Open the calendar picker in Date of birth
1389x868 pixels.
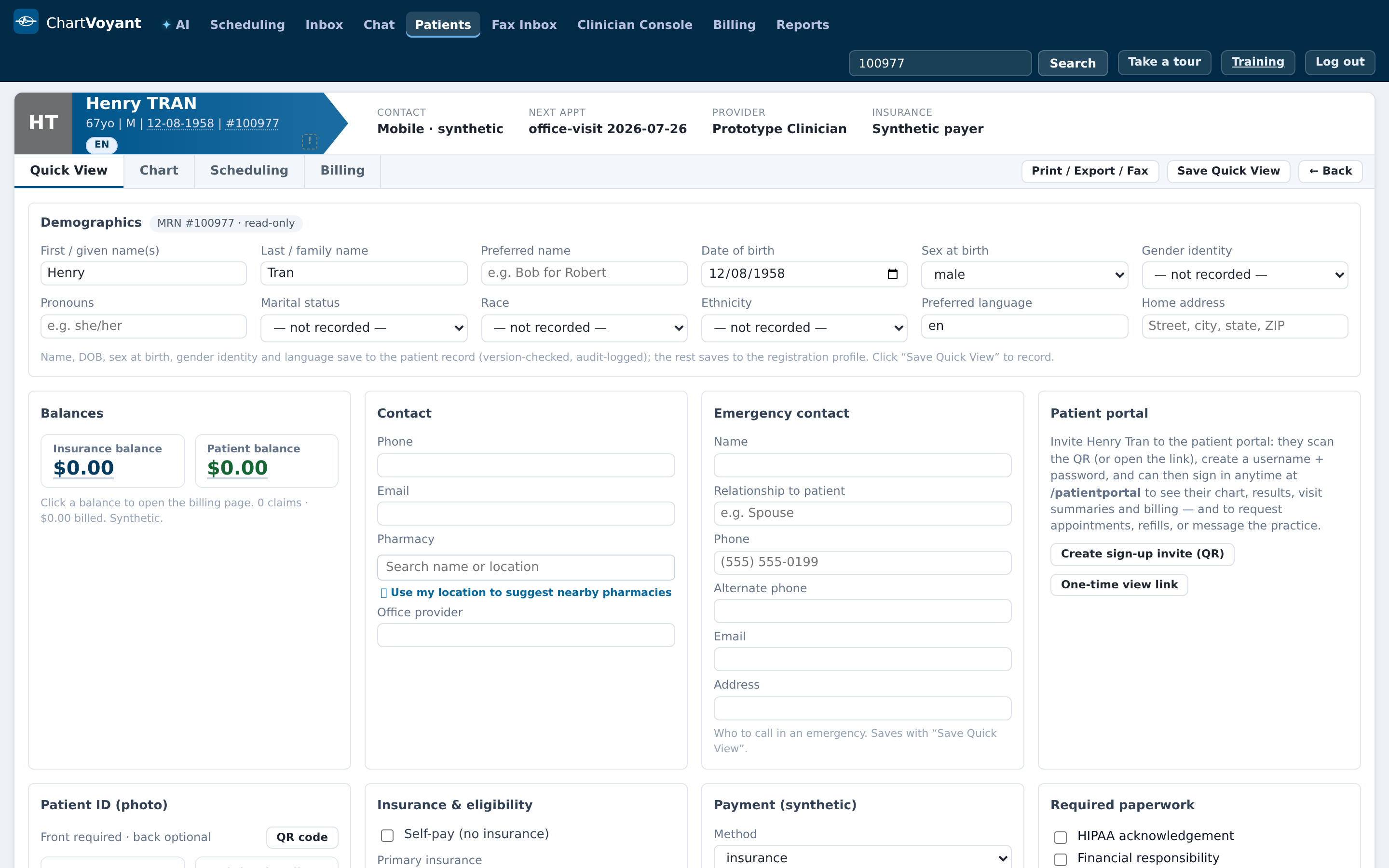point(893,274)
